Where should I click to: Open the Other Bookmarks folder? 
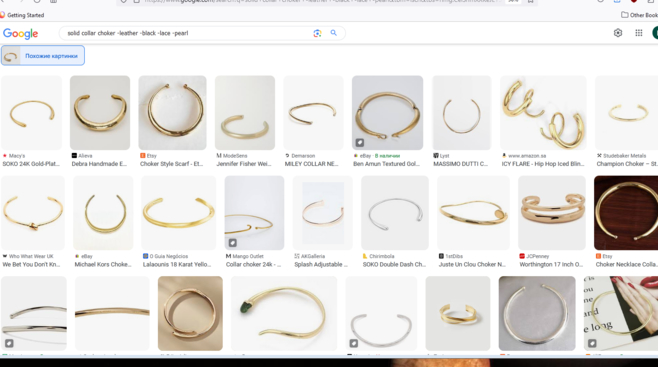click(x=639, y=15)
